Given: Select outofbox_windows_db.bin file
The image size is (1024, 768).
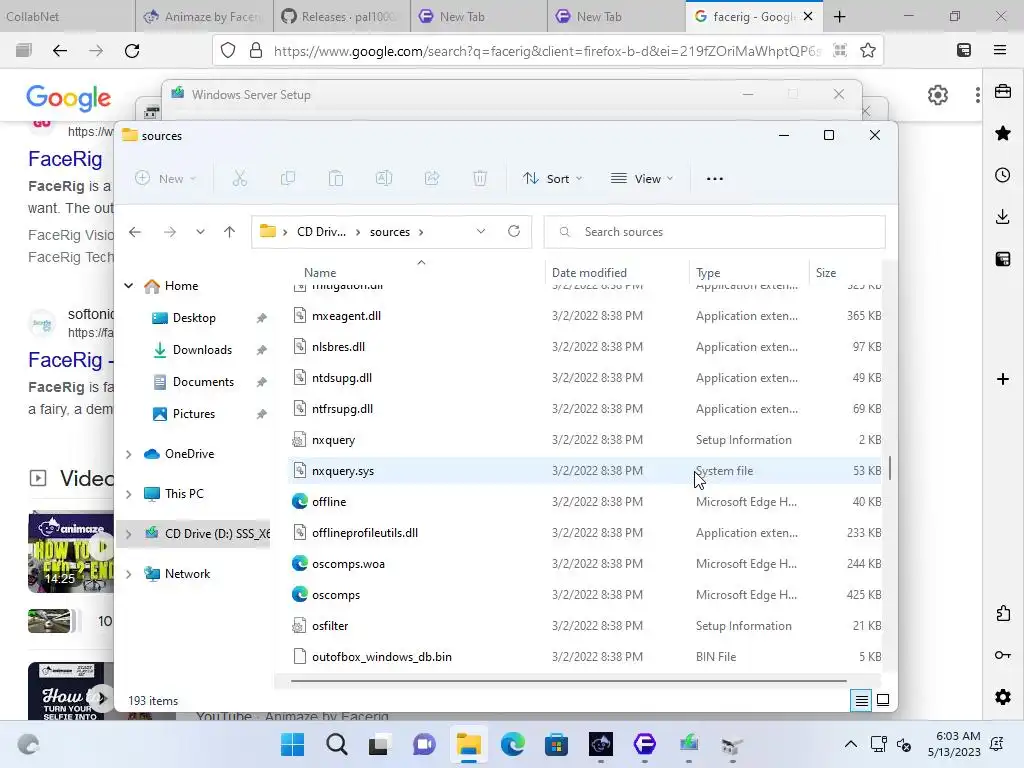Looking at the screenshot, I should coord(585,657).
